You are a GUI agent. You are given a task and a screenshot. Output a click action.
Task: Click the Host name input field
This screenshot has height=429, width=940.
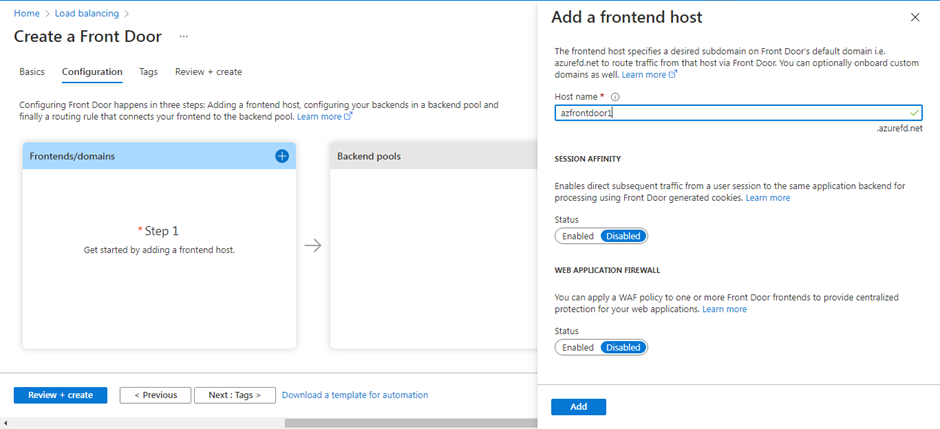(739, 113)
